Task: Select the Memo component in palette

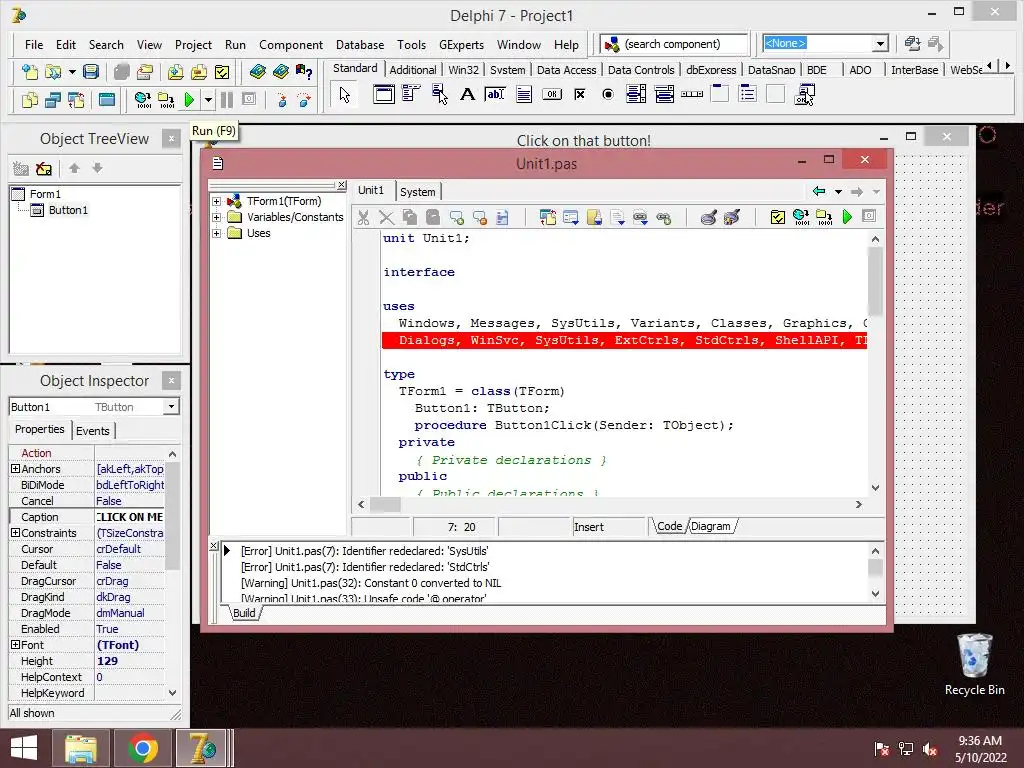Action: point(524,95)
